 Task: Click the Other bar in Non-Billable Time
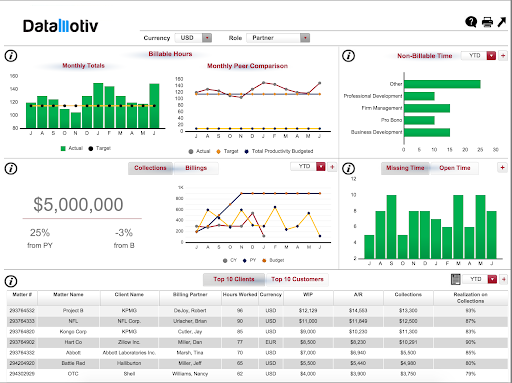click(x=442, y=84)
